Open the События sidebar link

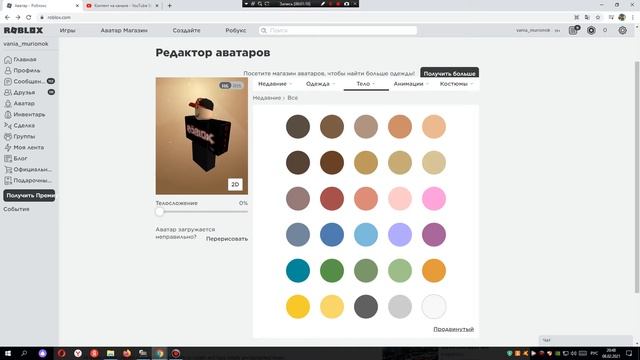(16, 209)
